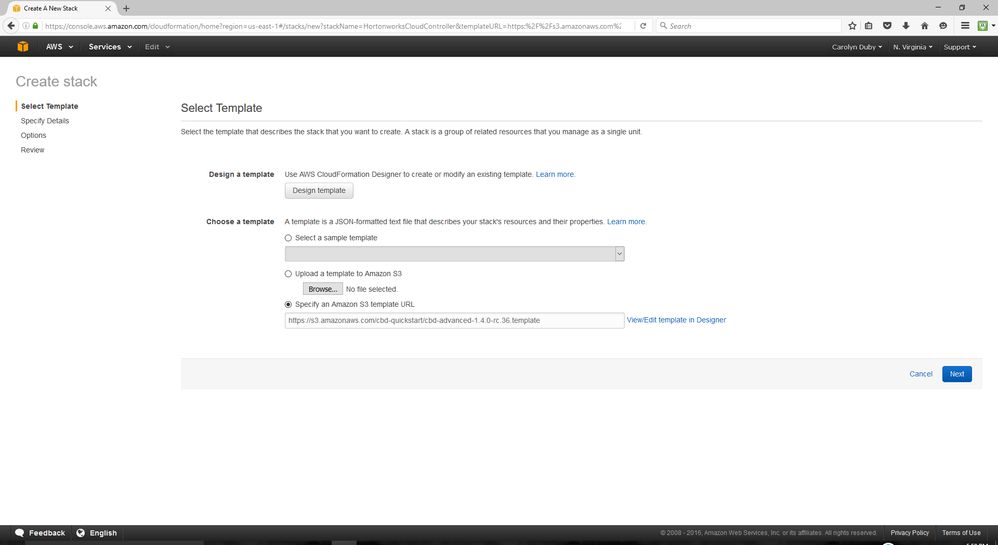Select Specify an Amazon S3 template URL radio
Image resolution: width=998 pixels, height=545 pixels.
click(288, 305)
